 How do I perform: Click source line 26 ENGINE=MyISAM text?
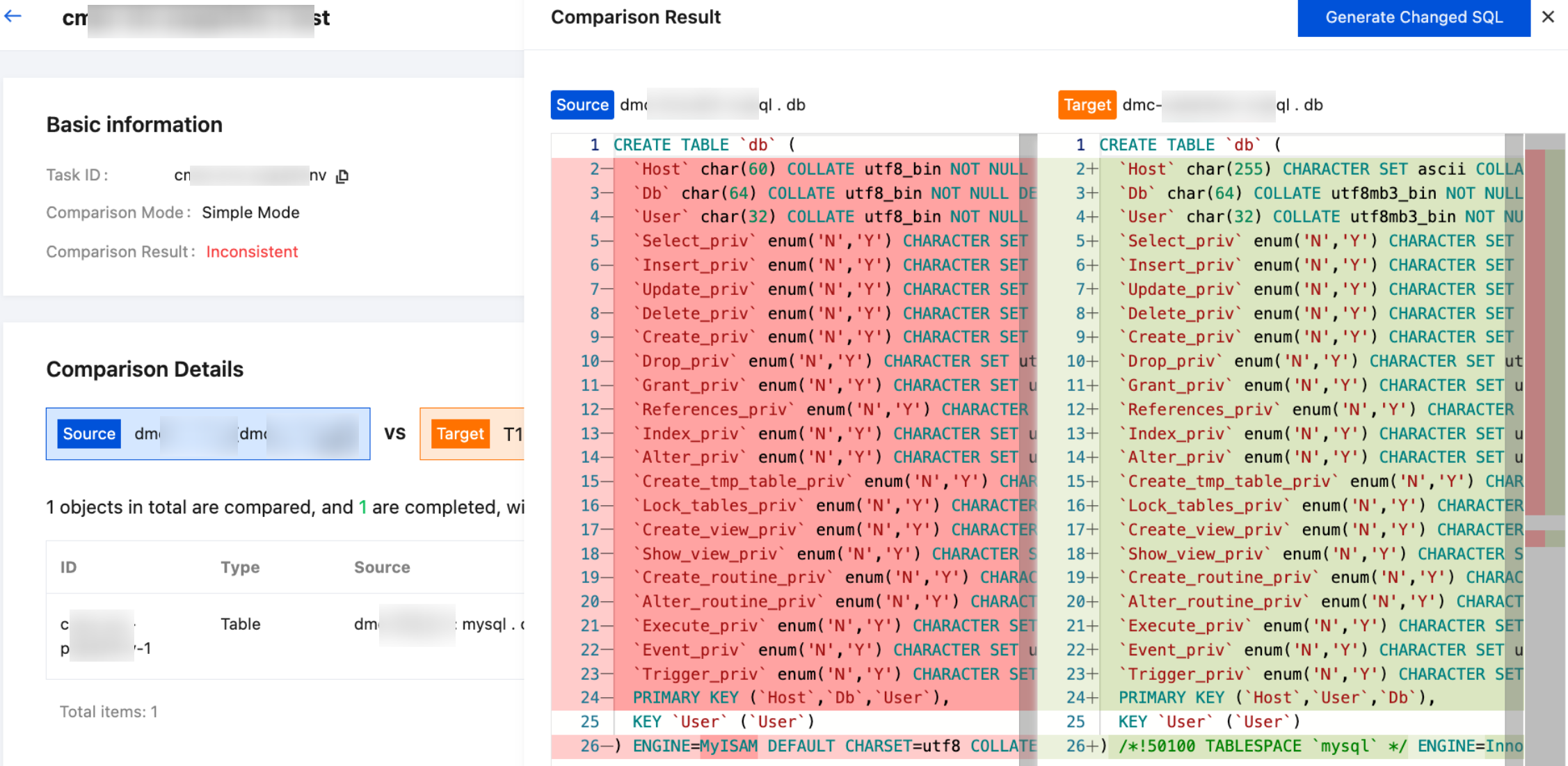tap(696, 747)
